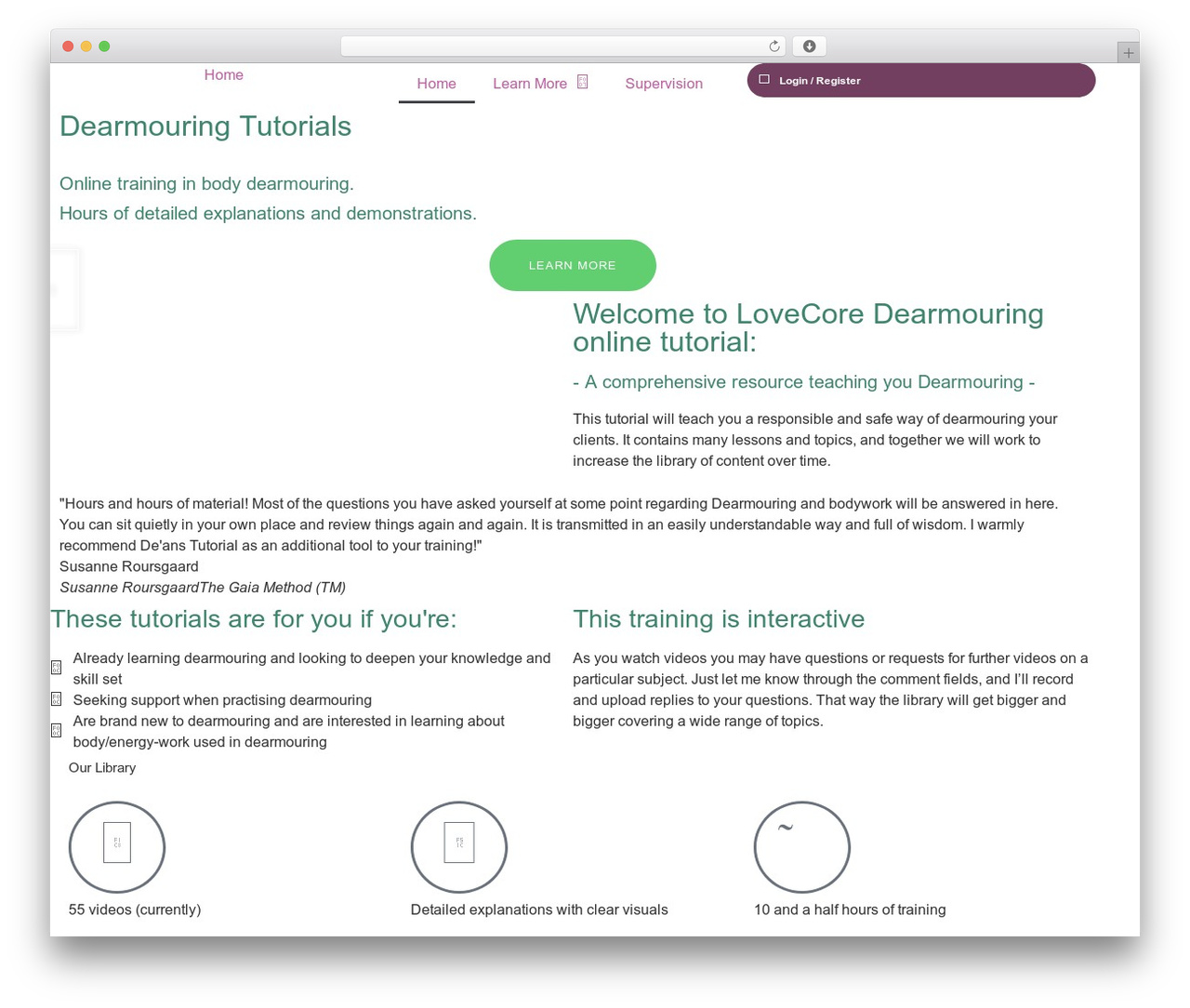1190x1008 pixels.
Task: Click 'These tutorials are for you' heading
Action: (x=254, y=619)
